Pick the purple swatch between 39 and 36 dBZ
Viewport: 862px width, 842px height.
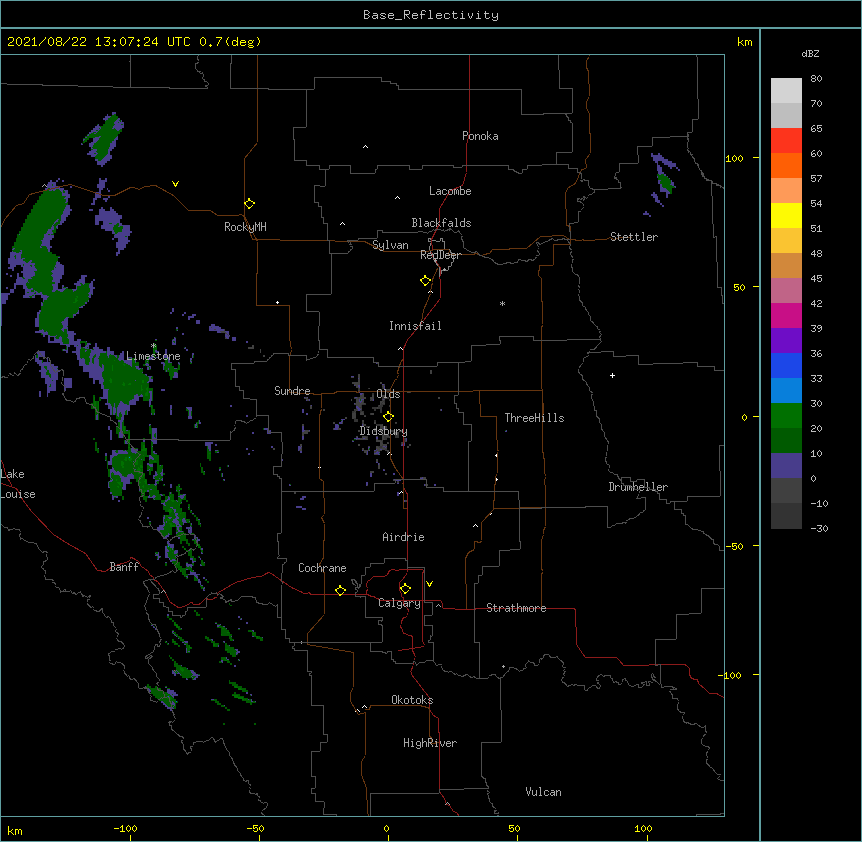(x=786, y=340)
